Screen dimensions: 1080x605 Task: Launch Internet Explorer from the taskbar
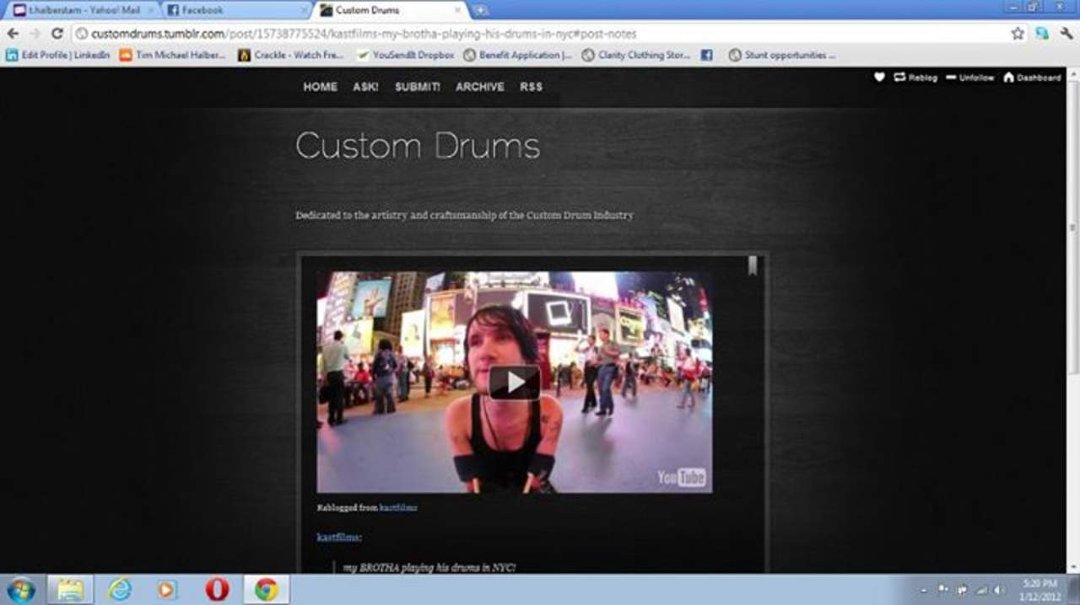tap(119, 590)
